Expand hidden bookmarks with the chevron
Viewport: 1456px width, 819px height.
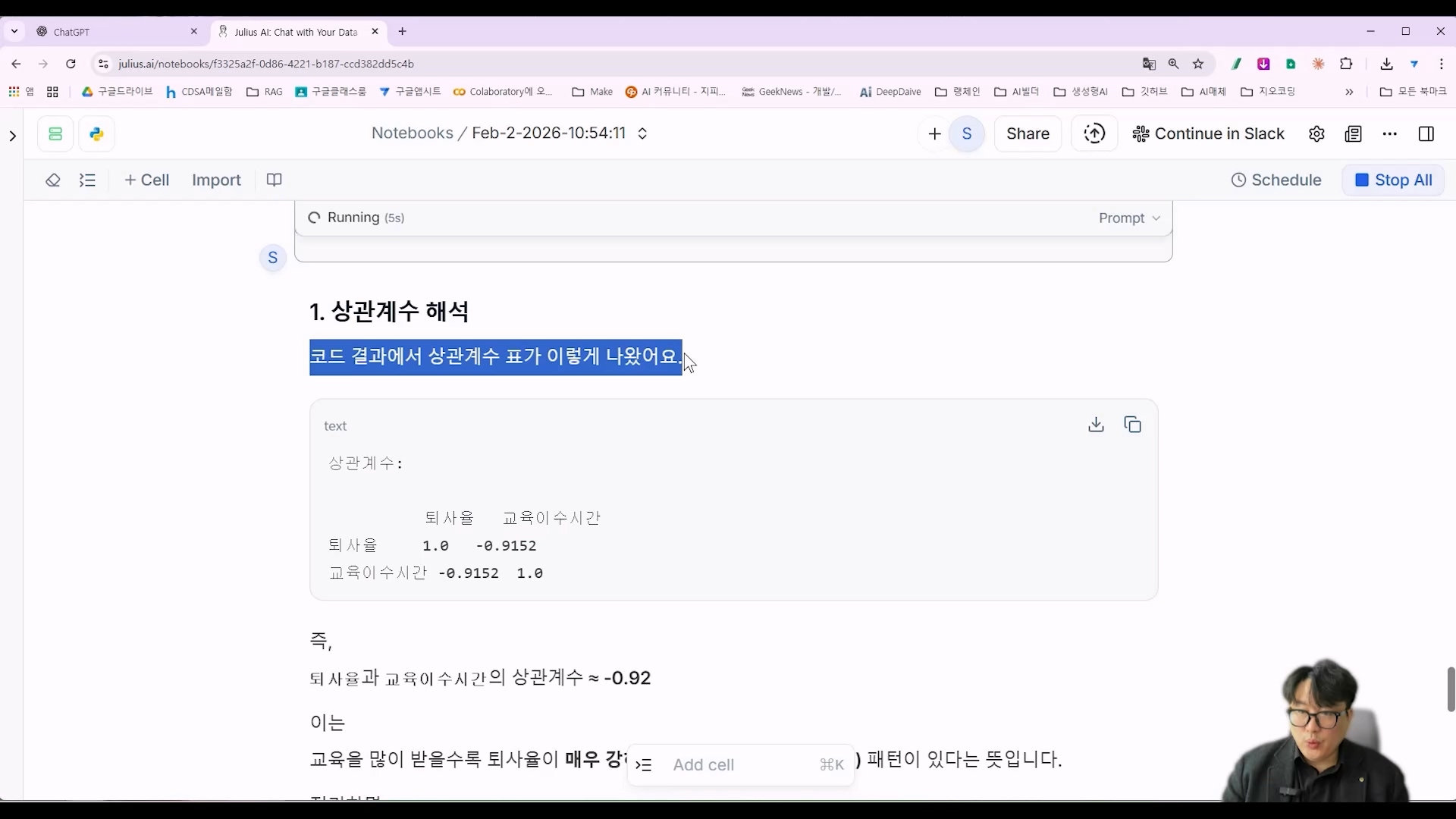1350,92
